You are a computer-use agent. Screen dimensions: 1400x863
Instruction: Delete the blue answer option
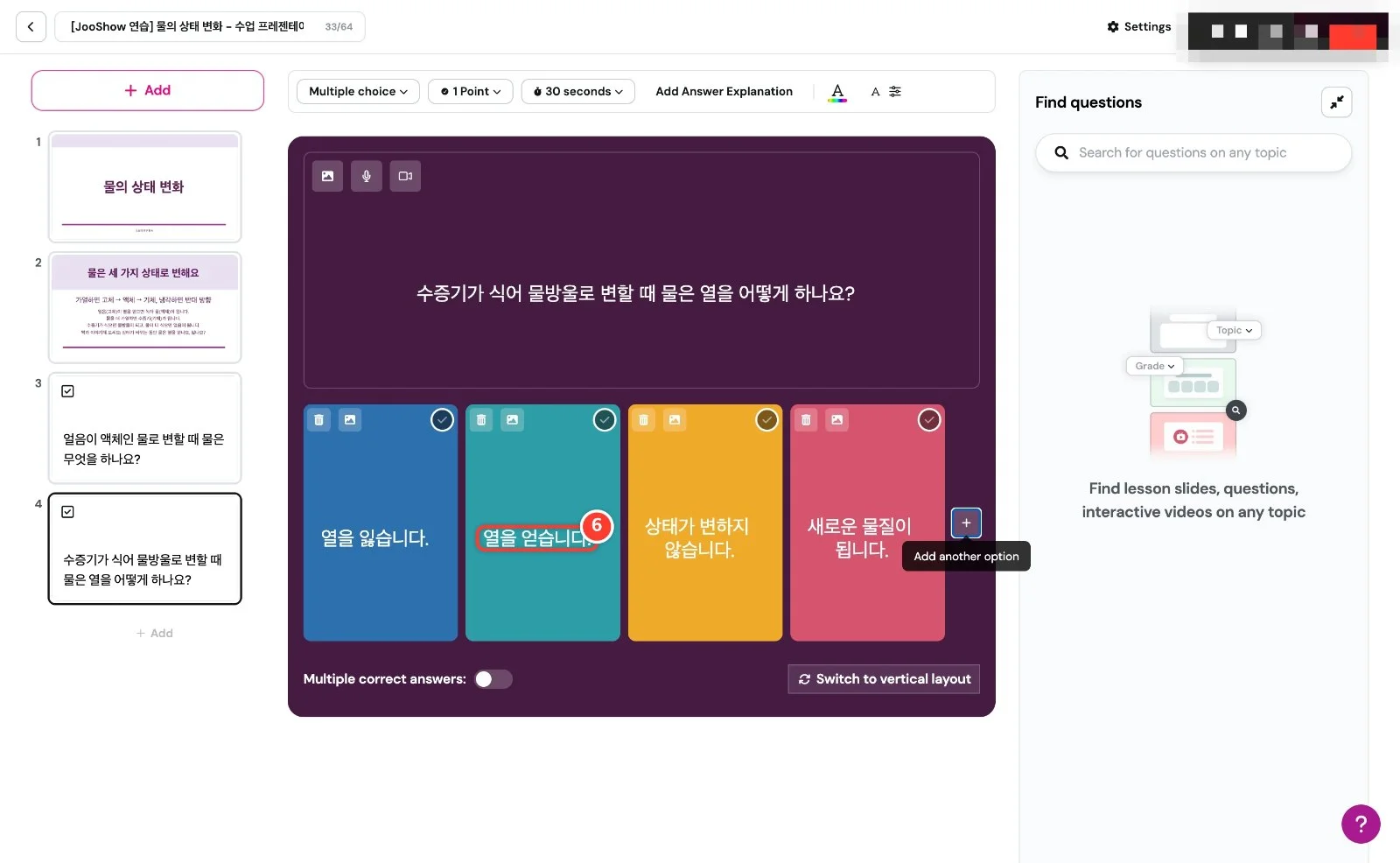tap(318, 420)
